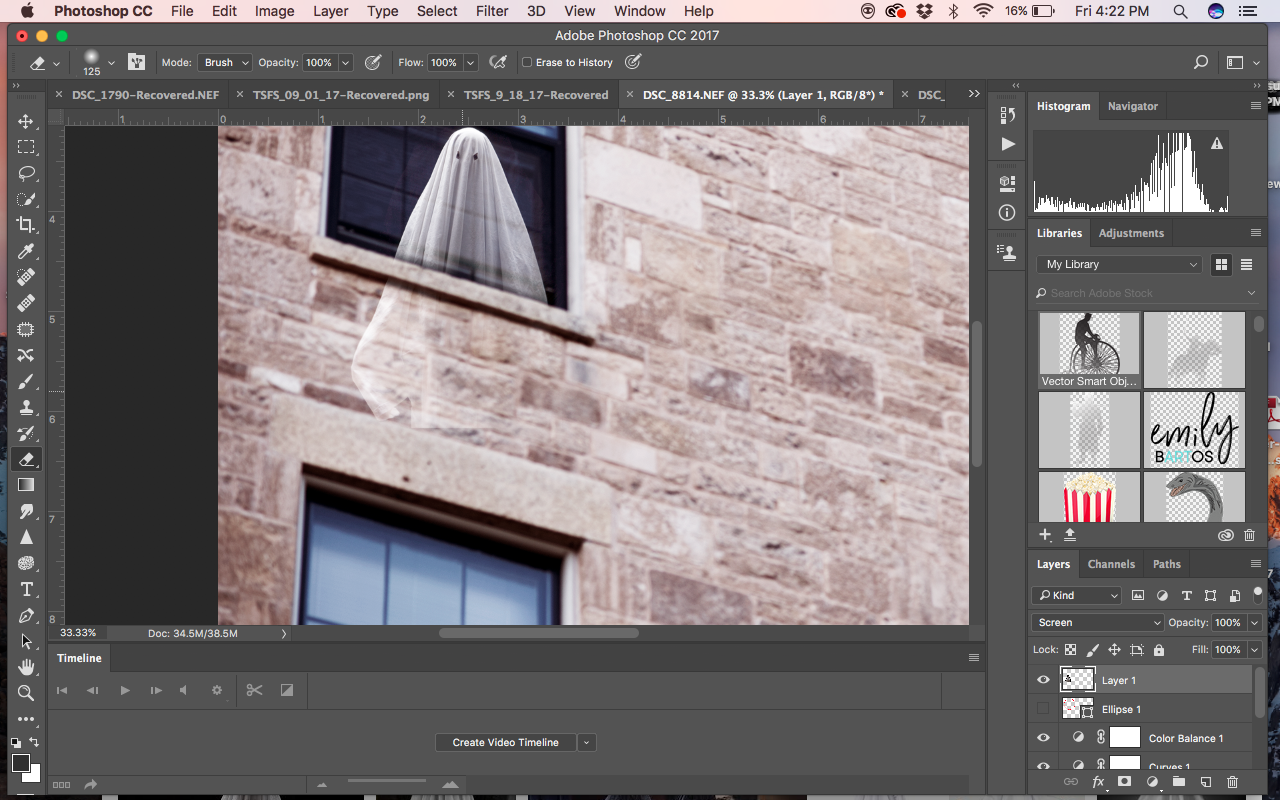Screen dimensions: 1280x800
Task: Select the Hand tool
Action: 26,667
